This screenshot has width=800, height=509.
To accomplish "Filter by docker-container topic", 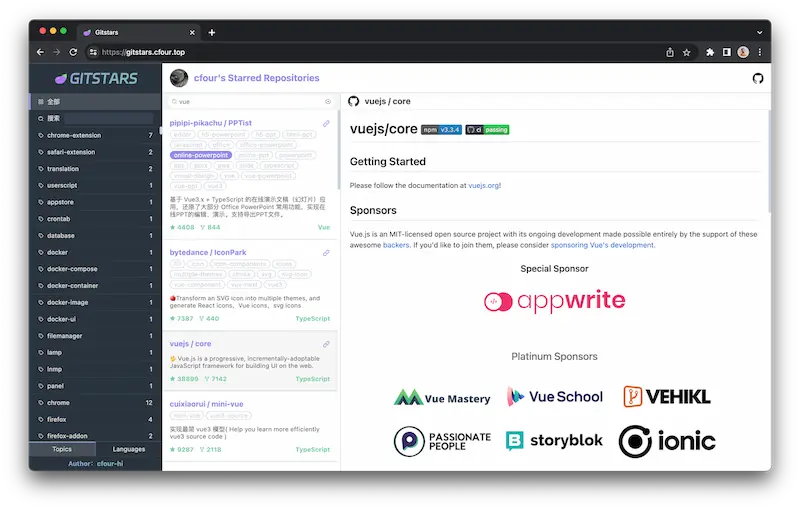I will coord(95,286).
